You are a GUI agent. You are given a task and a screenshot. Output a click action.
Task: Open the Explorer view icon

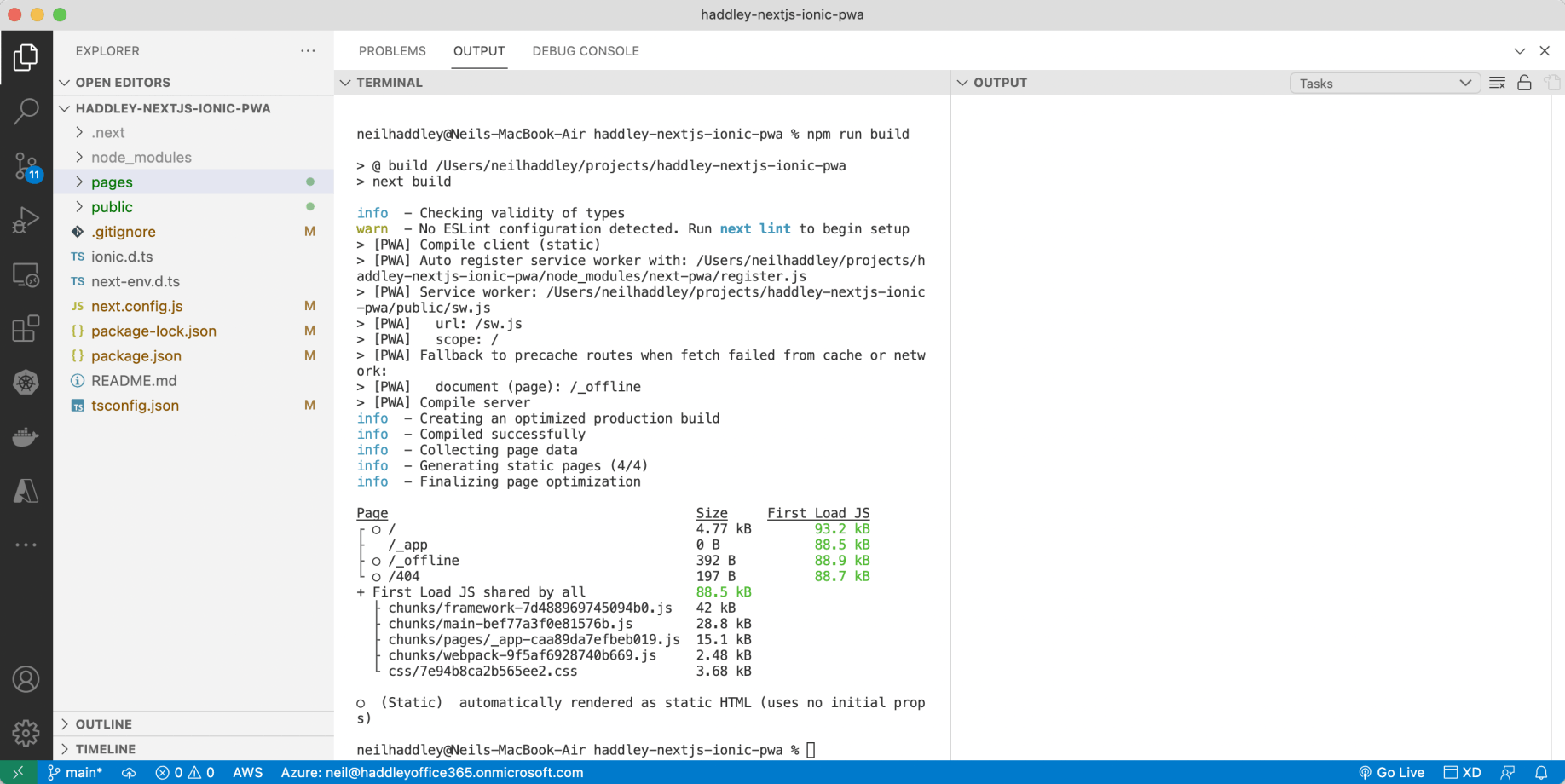26,57
